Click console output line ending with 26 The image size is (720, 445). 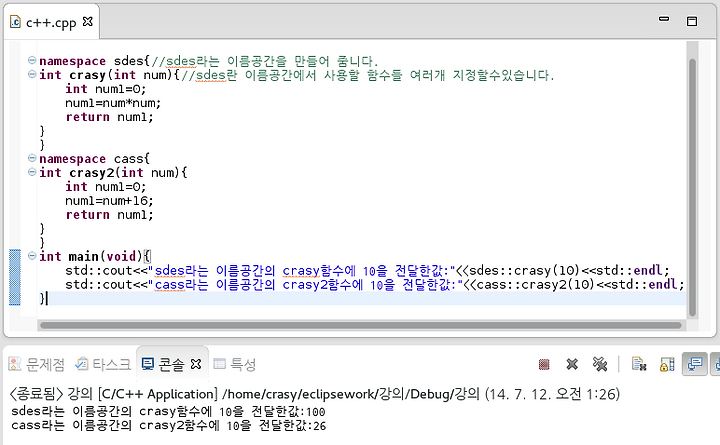click(168, 426)
